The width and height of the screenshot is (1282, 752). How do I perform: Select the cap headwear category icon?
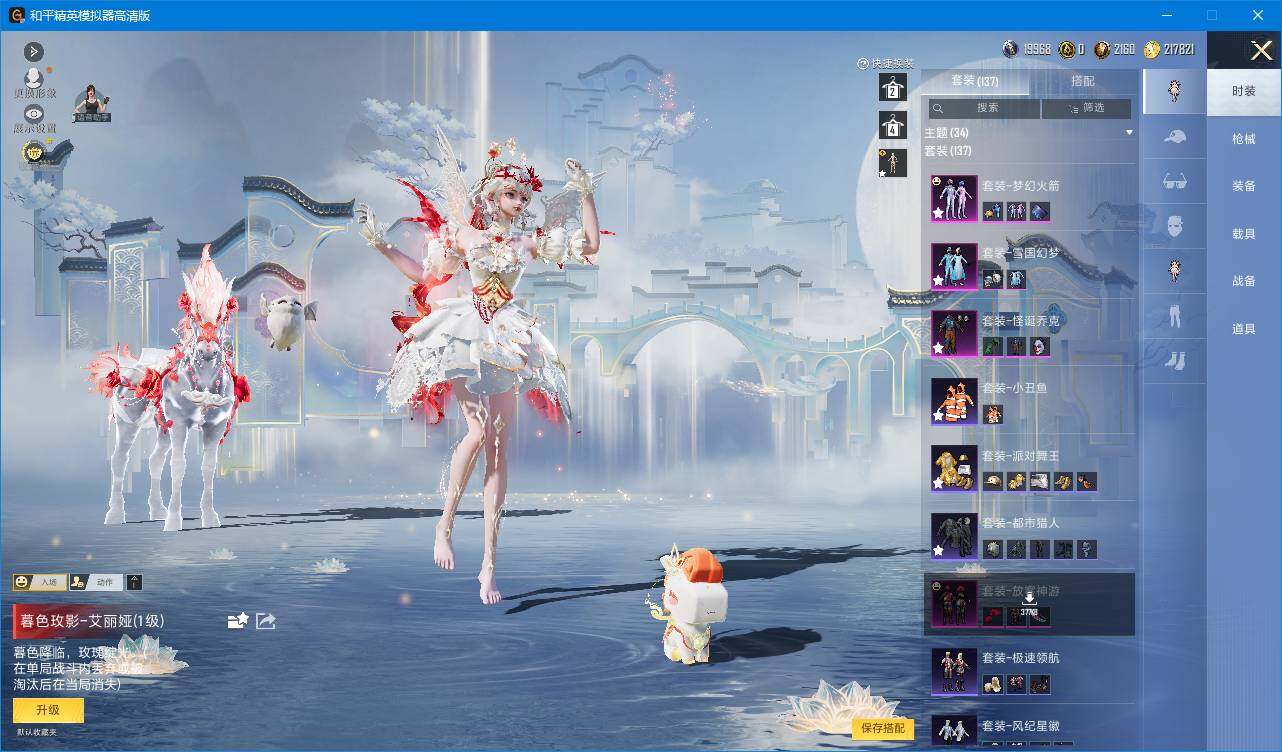[1174, 137]
